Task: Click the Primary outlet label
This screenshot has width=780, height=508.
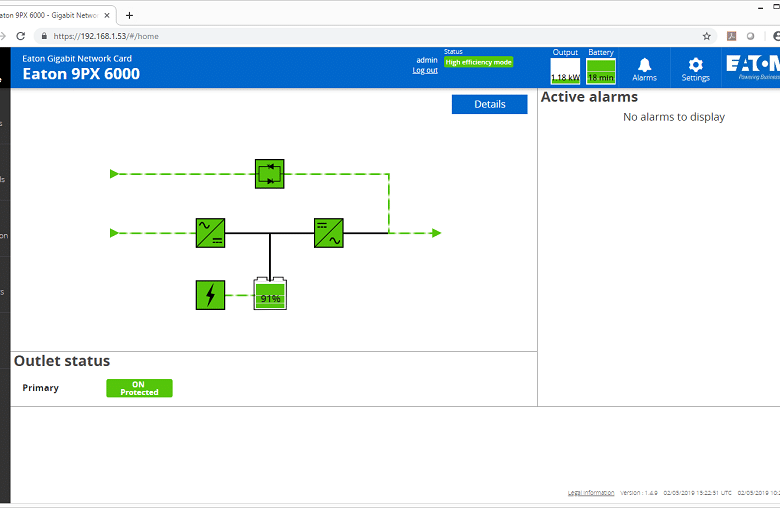Action: (40, 388)
